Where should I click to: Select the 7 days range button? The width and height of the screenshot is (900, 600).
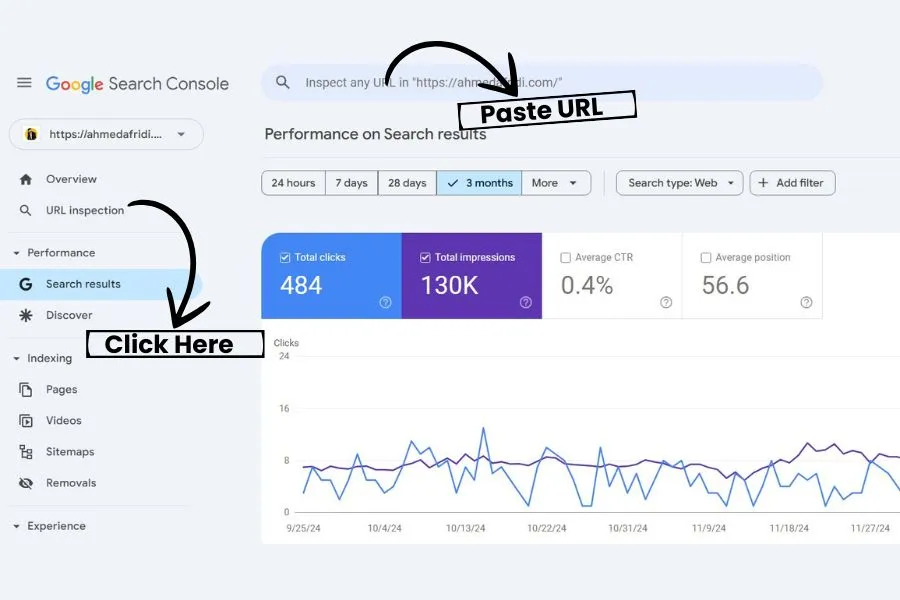[351, 183]
